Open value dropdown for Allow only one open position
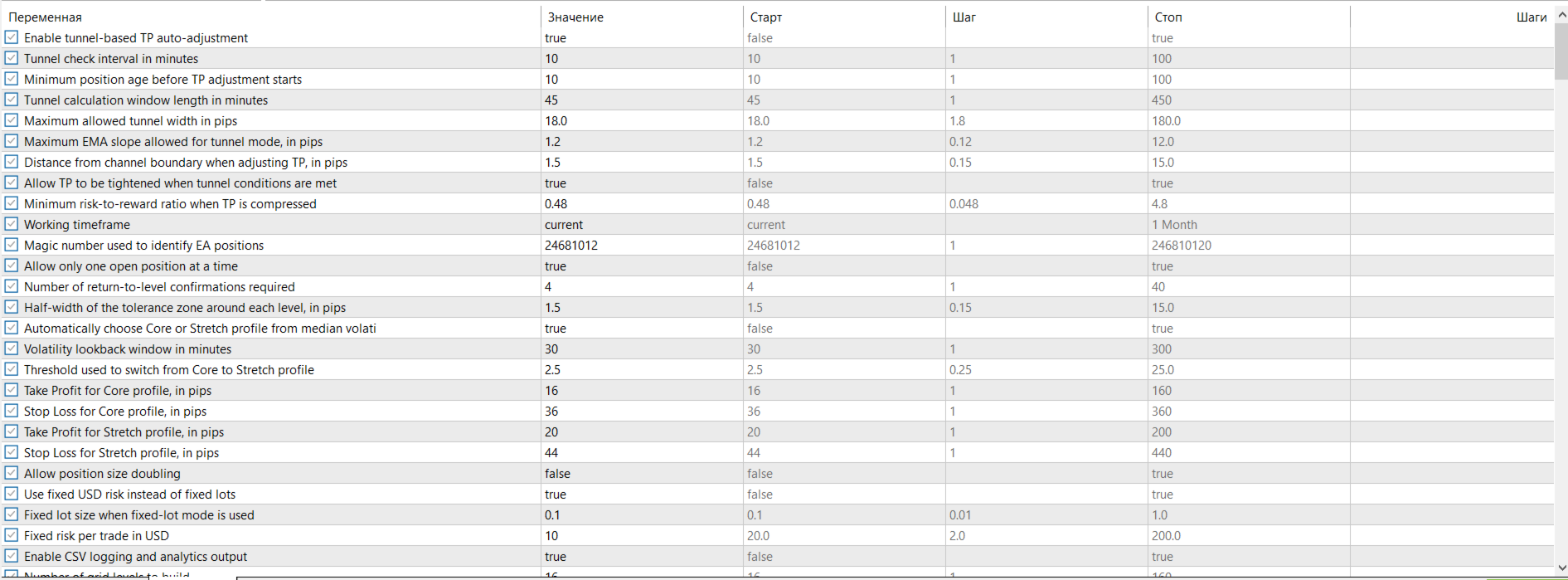Screen dimensions: 1568x580 click(642, 266)
